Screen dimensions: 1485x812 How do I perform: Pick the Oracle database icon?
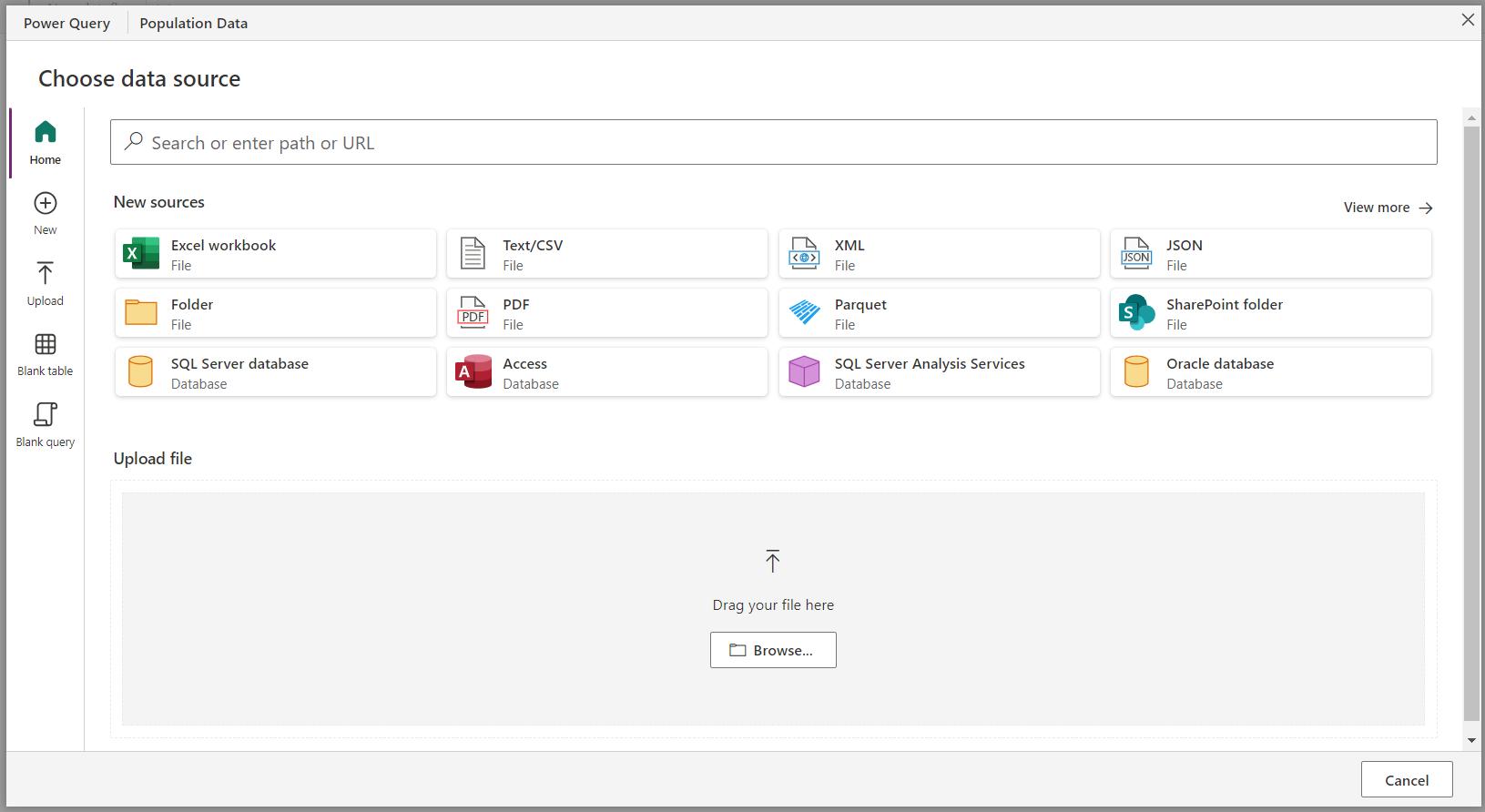pos(1136,371)
